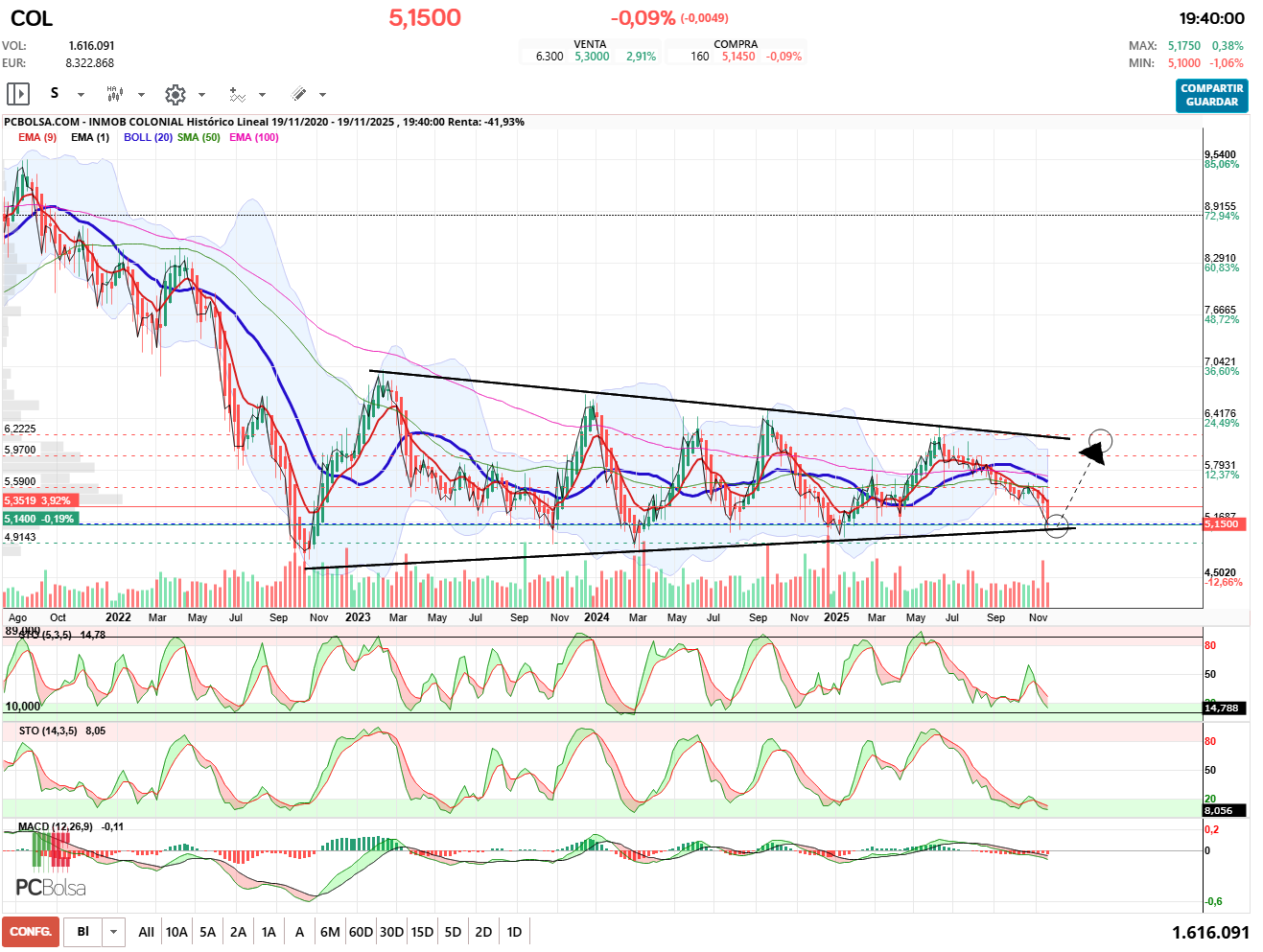The image size is (1263, 952).
Task: Click the COMPARTIR GUARDAR button
Action: tap(1211, 95)
